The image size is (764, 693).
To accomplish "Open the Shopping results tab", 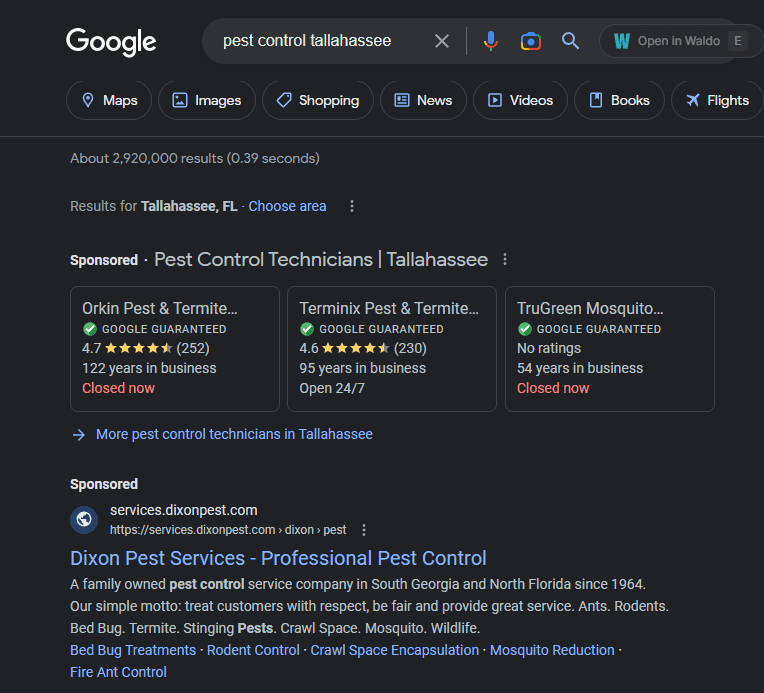I will click(317, 100).
